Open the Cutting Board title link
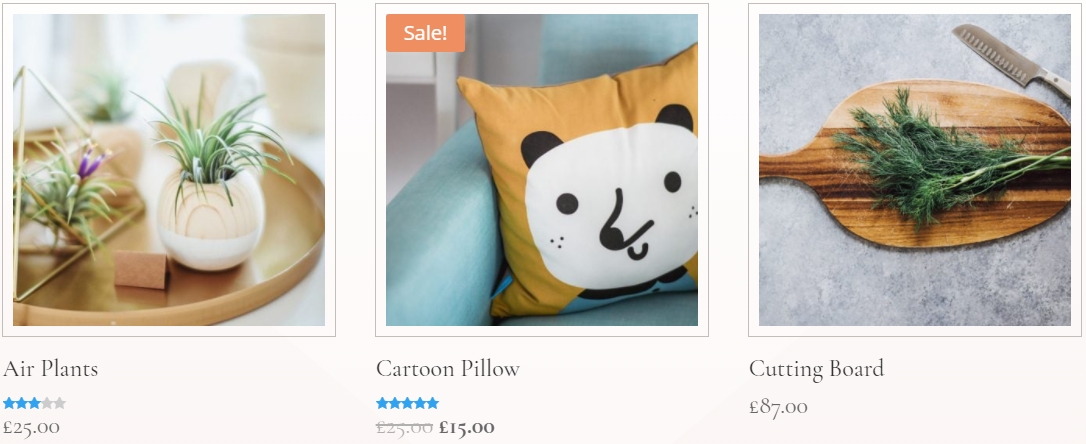 (x=816, y=369)
